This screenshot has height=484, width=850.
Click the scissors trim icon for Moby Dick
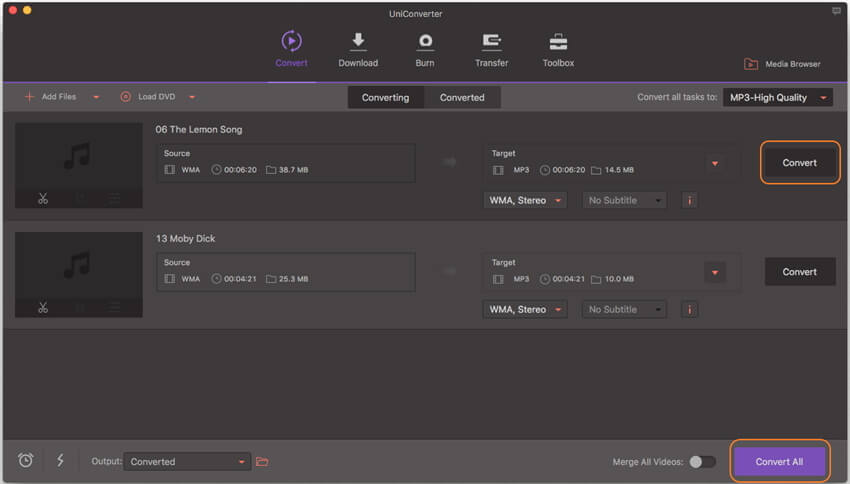43,308
